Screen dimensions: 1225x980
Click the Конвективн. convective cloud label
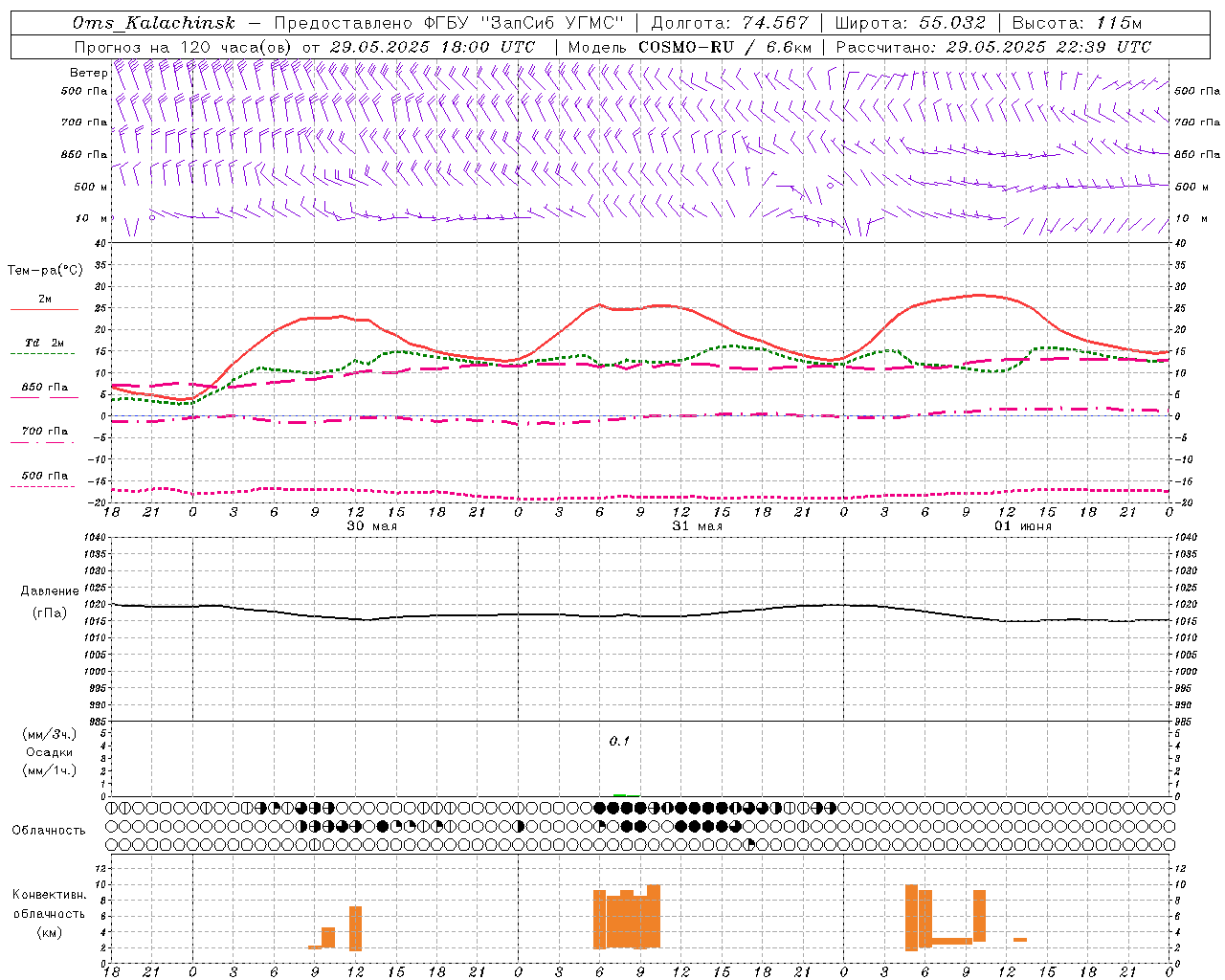(50, 895)
